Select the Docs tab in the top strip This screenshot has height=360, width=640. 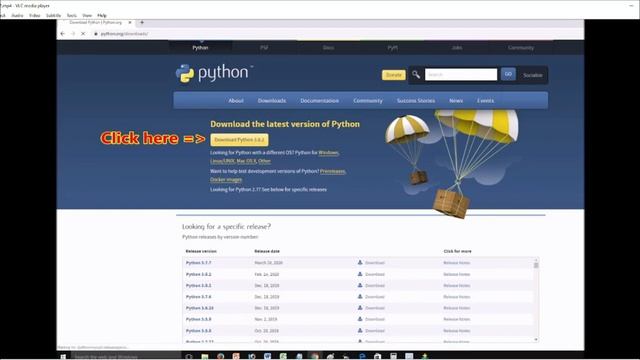point(328,48)
